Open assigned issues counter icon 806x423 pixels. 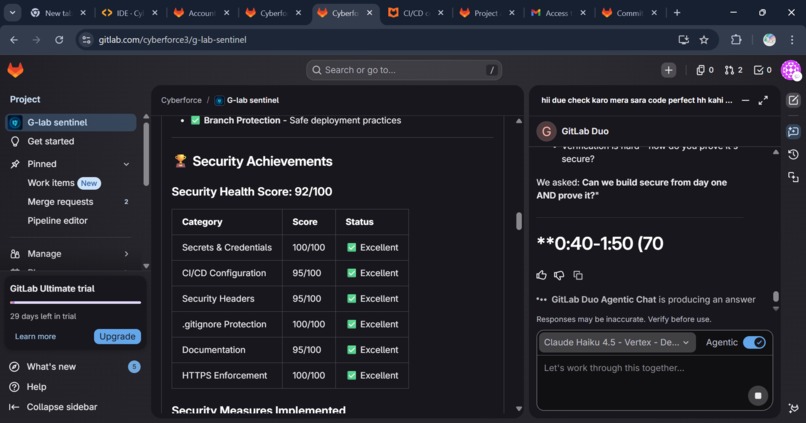(x=705, y=70)
